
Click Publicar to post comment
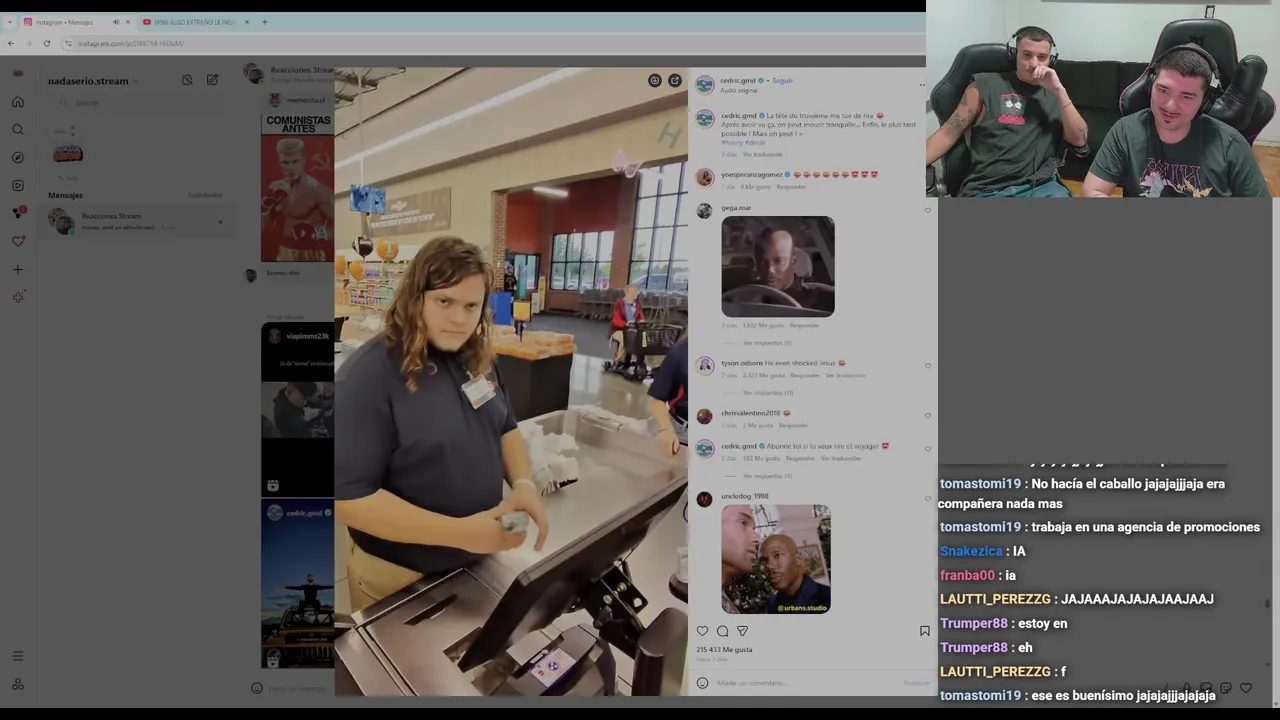click(x=917, y=683)
